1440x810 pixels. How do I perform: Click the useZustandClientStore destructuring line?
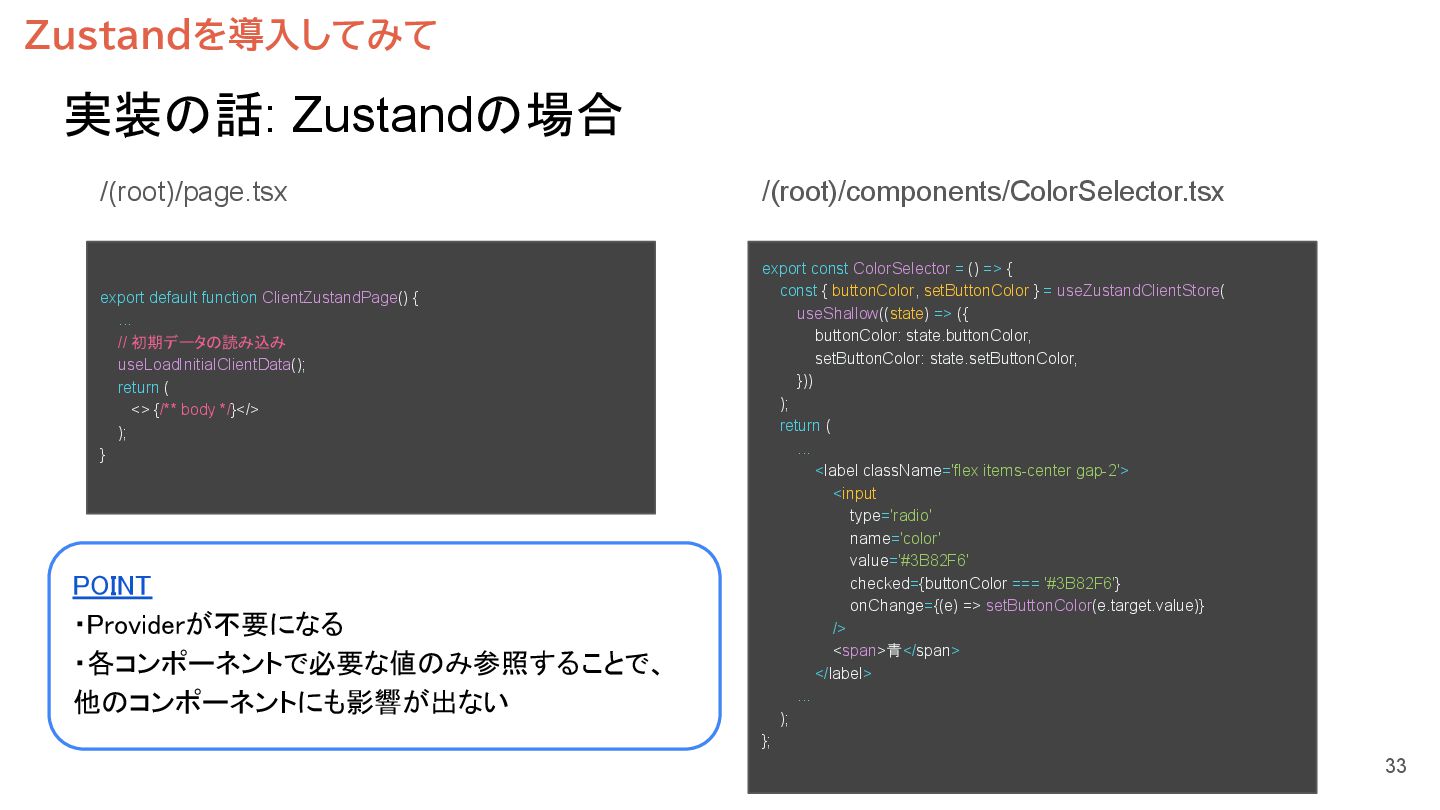(x=1002, y=290)
